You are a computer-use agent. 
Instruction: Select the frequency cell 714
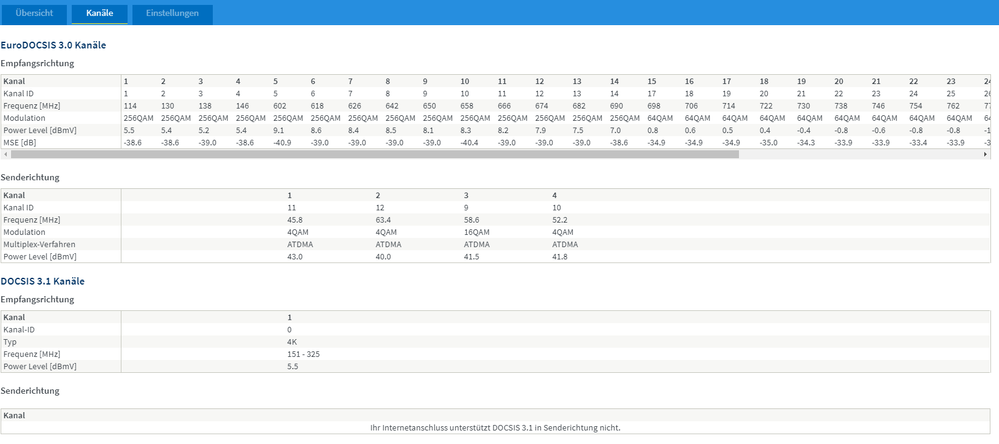click(x=729, y=106)
